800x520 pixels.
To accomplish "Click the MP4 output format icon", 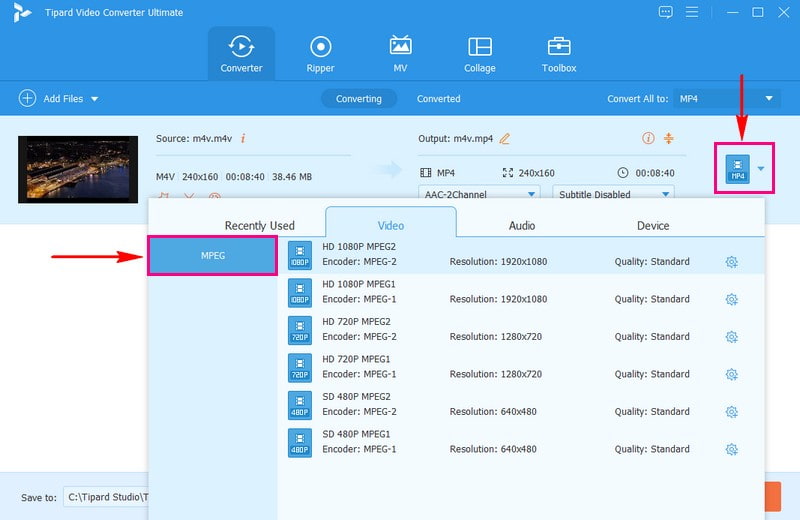I will point(737,169).
